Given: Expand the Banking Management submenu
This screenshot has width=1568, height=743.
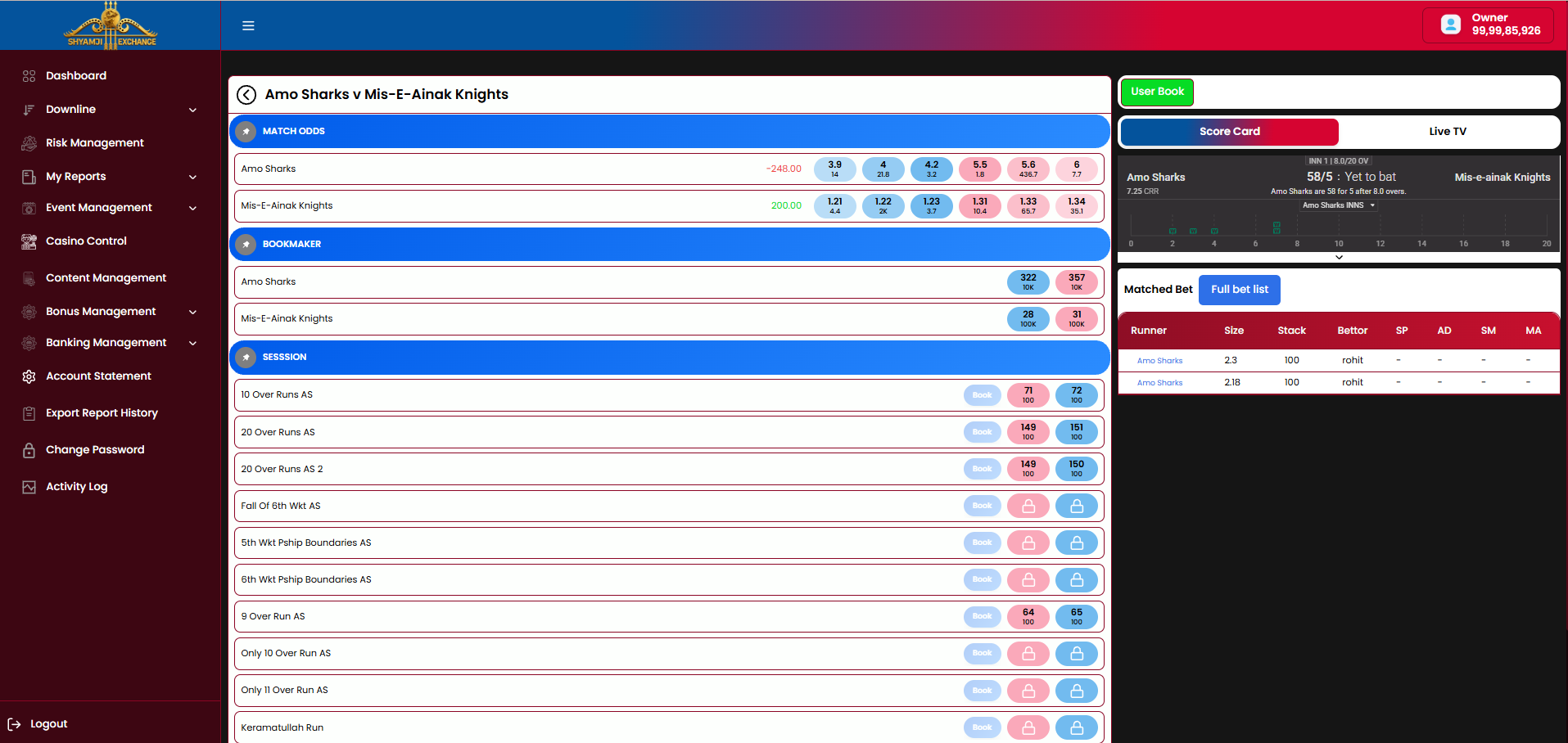Looking at the screenshot, I should click(x=192, y=343).
